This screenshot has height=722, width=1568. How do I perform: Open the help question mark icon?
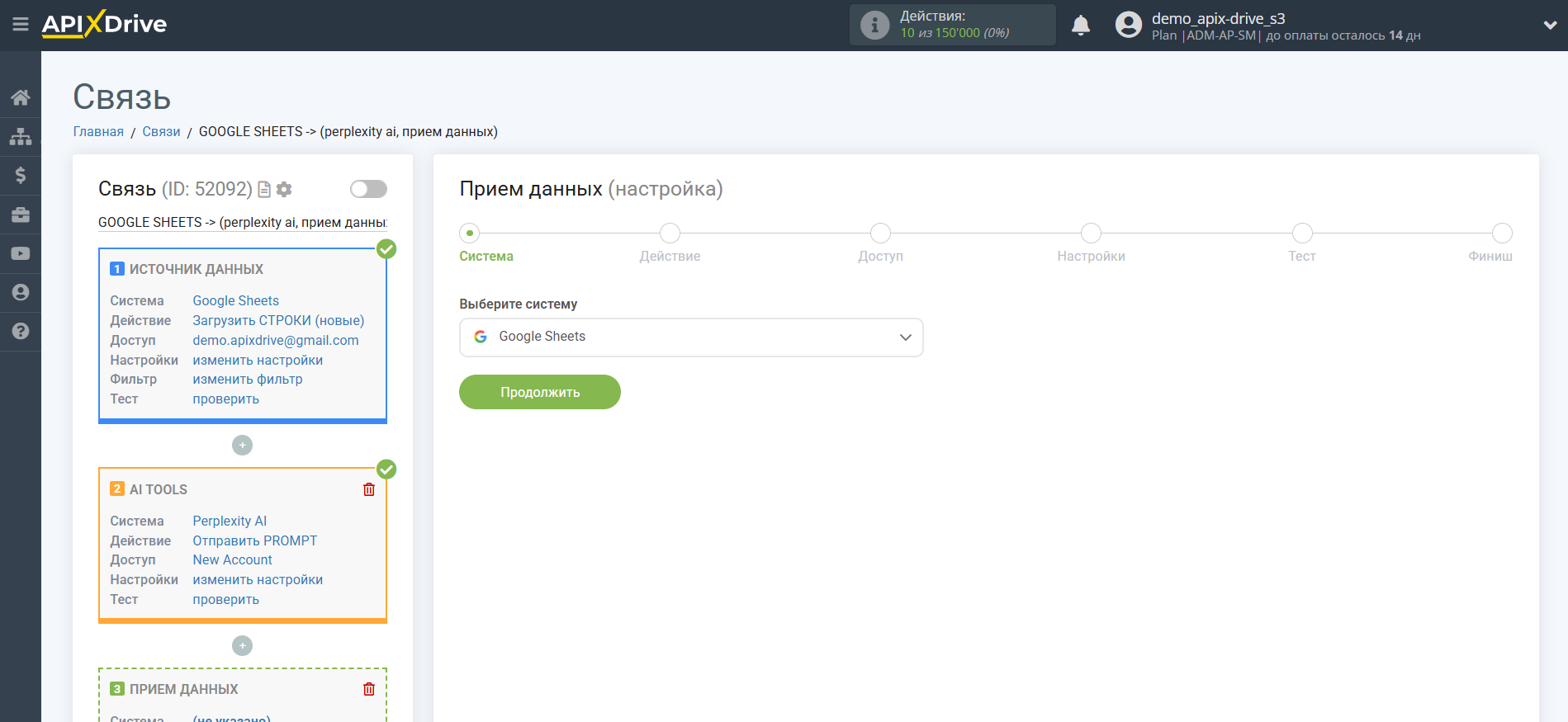(x=21, y=331)
